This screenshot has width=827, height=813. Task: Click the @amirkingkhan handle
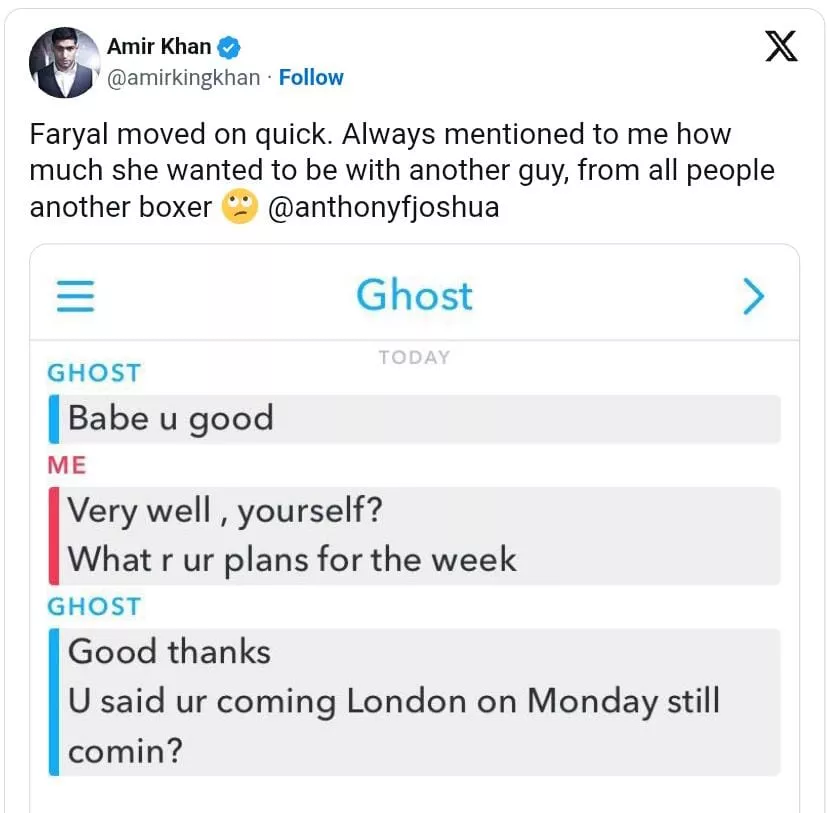pyautogui.click(x=184, y=78)
